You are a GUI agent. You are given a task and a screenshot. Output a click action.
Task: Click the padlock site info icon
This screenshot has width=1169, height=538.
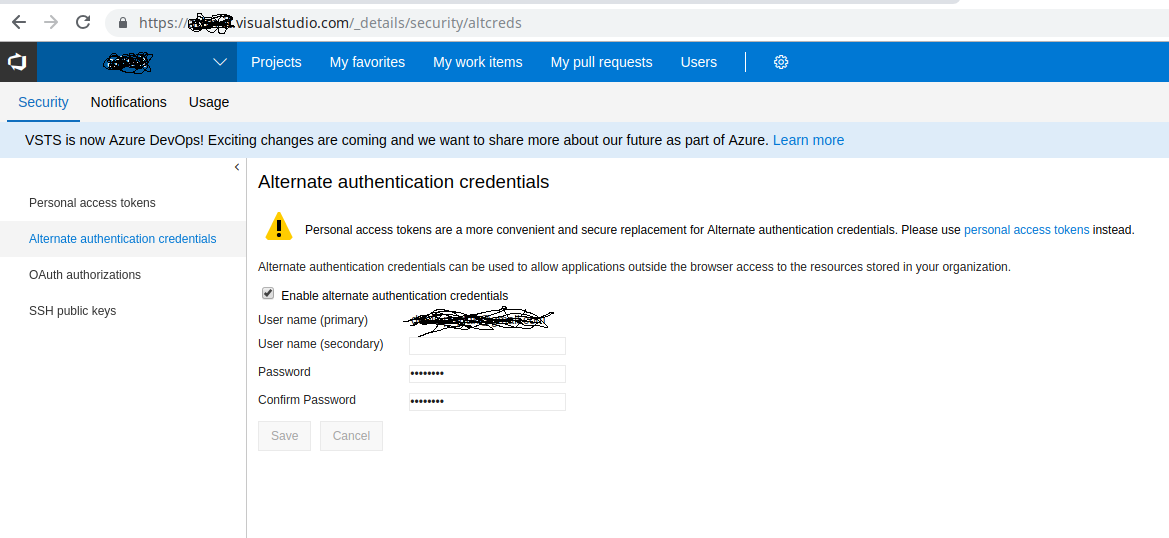coord(123,23)
